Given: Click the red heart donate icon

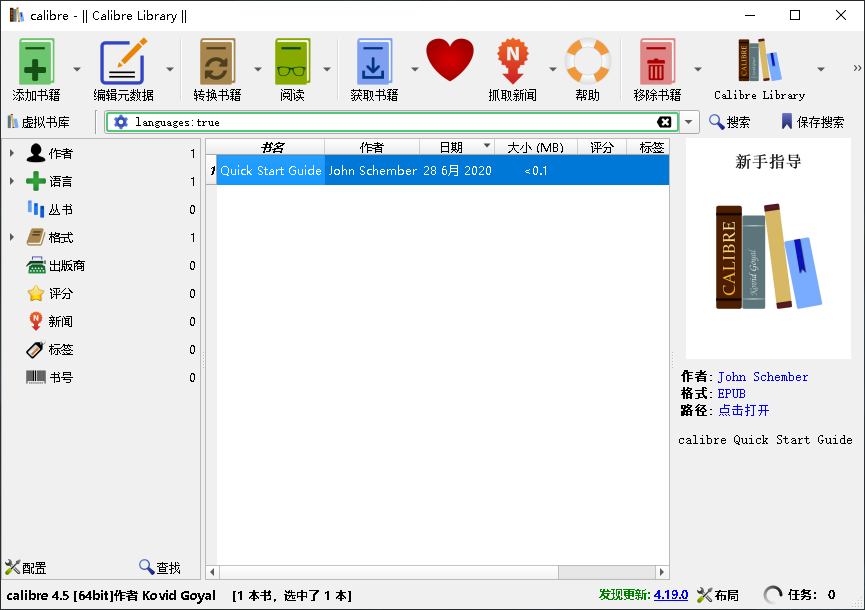Looking at the screenshot, I should pyautogui.click(x=450, y=60).
